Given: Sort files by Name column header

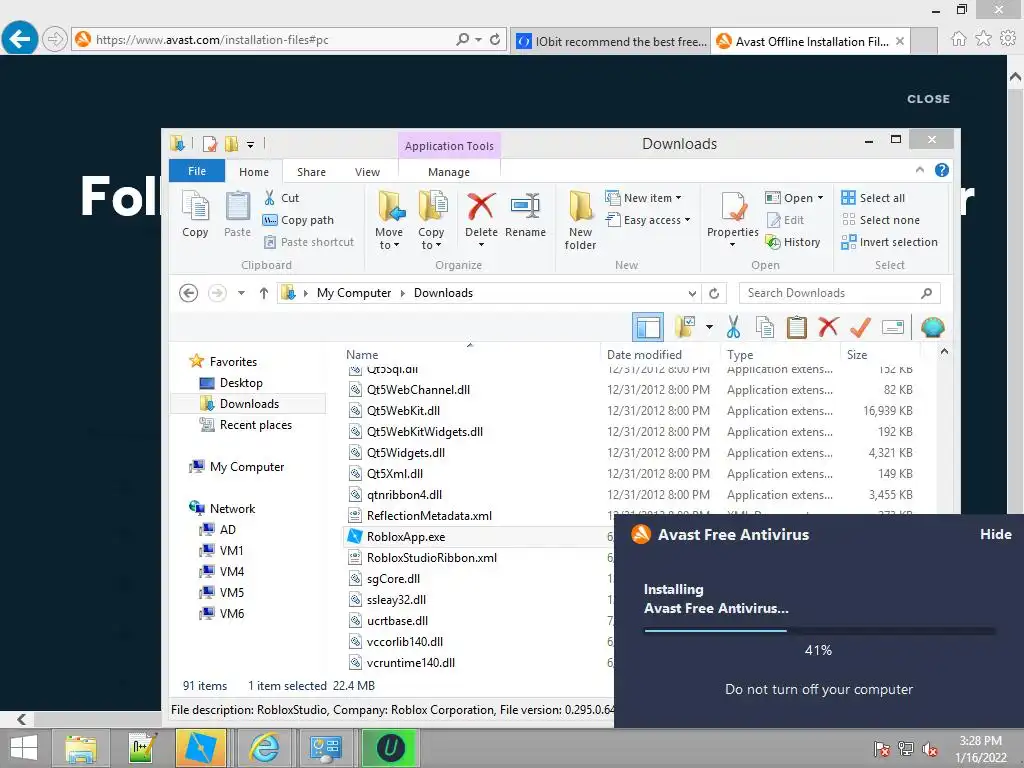Looking at the screenshot, I should pyautogui.click(x=362, y=355).
